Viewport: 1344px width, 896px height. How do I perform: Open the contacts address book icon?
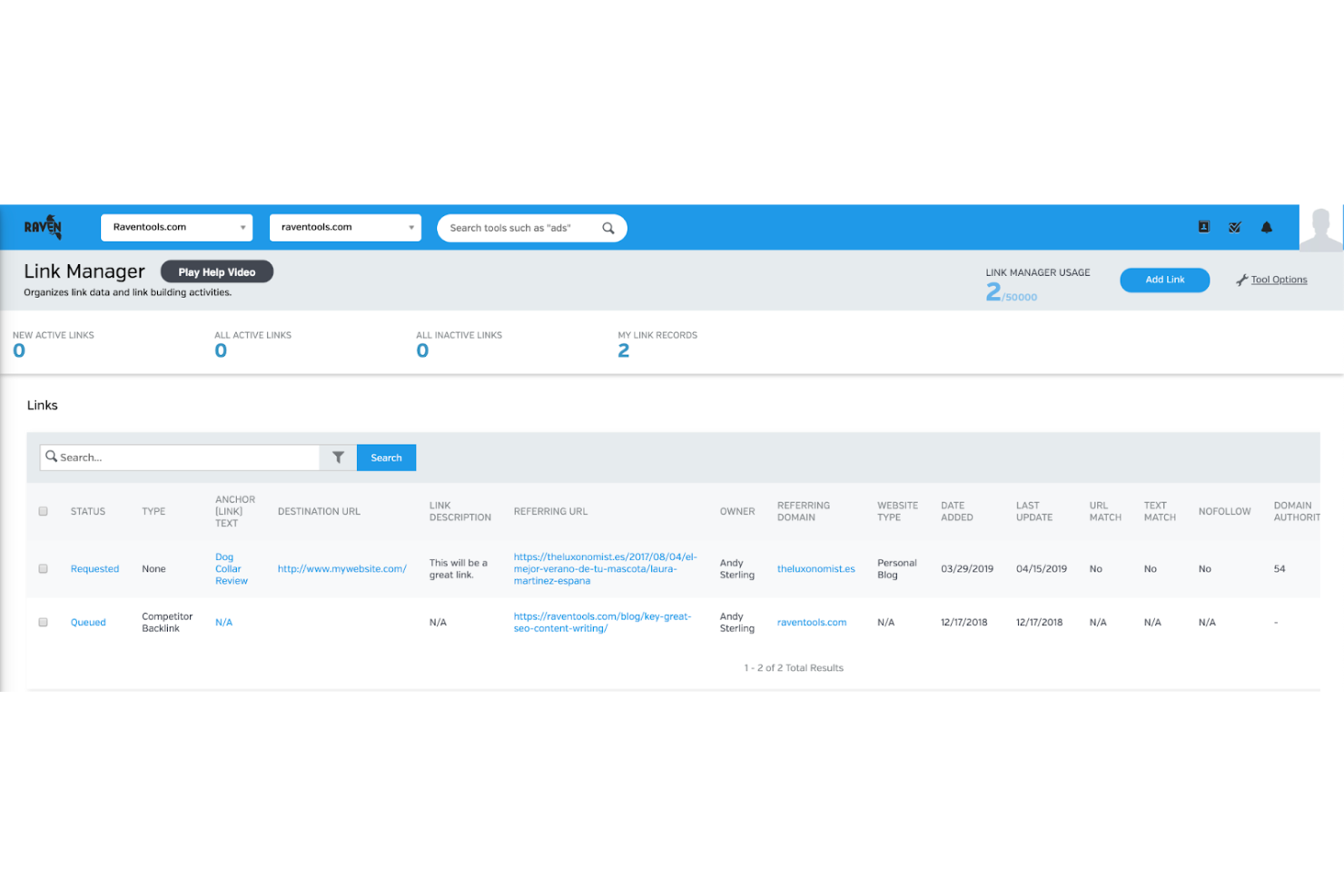[1204, 227]
